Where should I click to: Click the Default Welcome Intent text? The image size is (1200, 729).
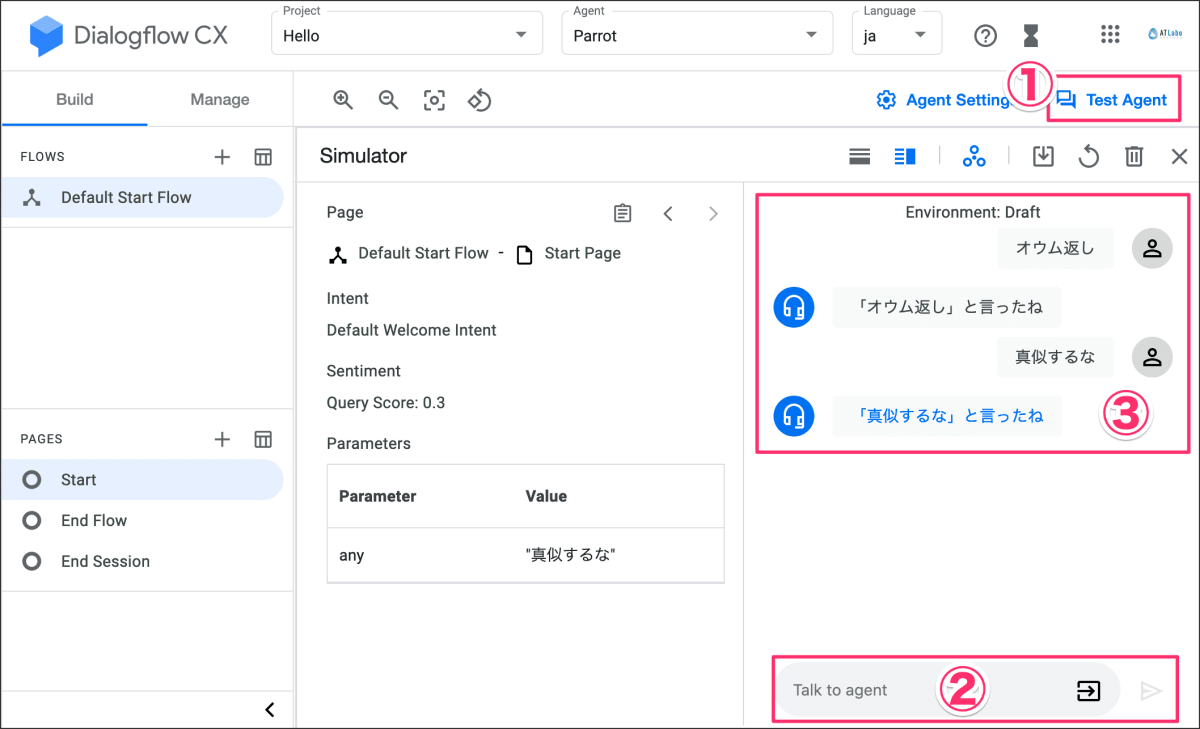pyautogui.click(x=411, y=330)
